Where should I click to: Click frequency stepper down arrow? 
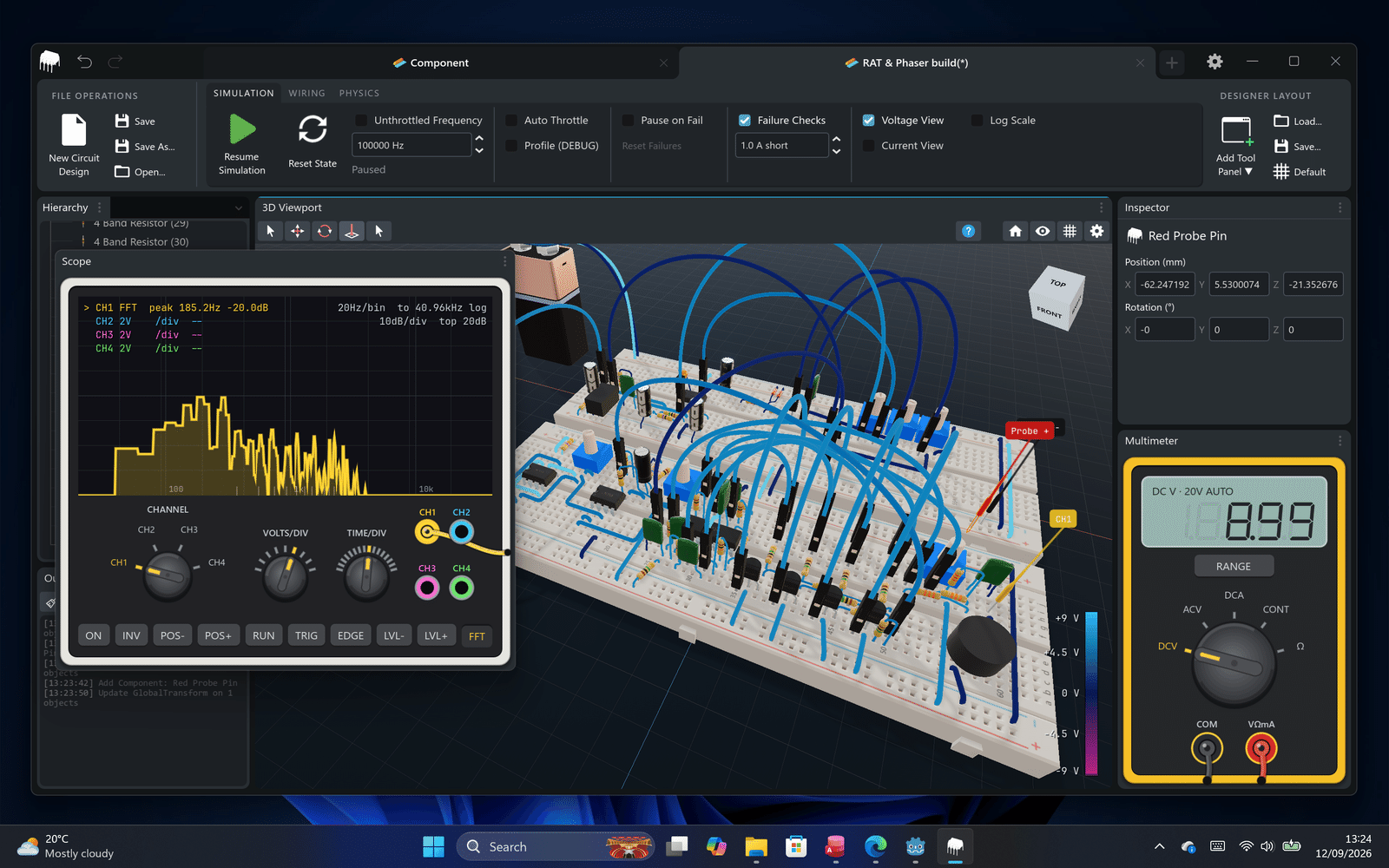pos(479,151)
